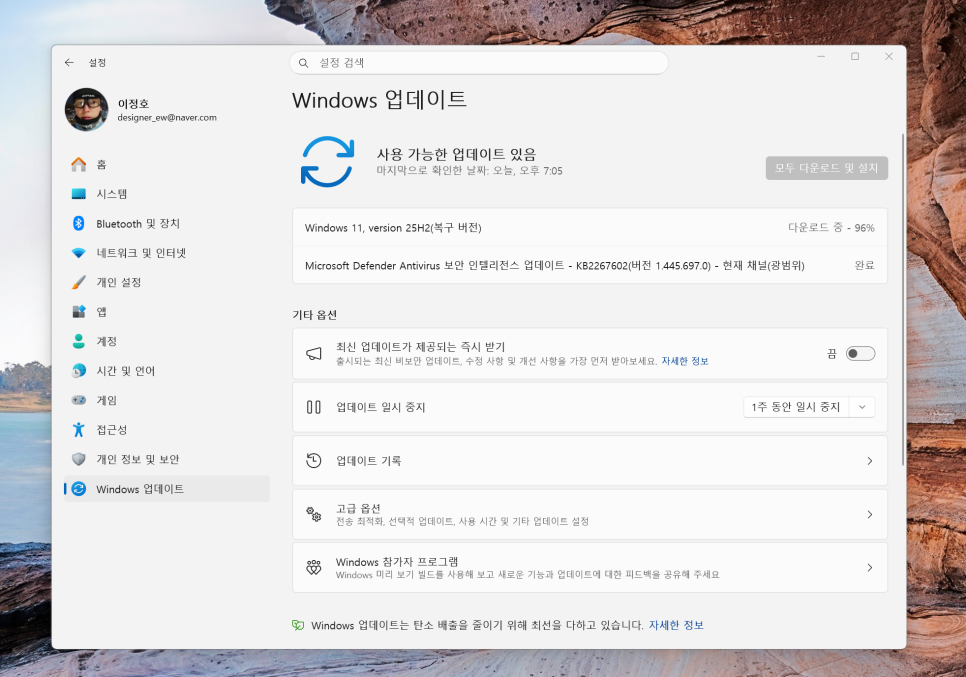Go to the 계정 label
This screenshot has width=966, height=677.
107,341
